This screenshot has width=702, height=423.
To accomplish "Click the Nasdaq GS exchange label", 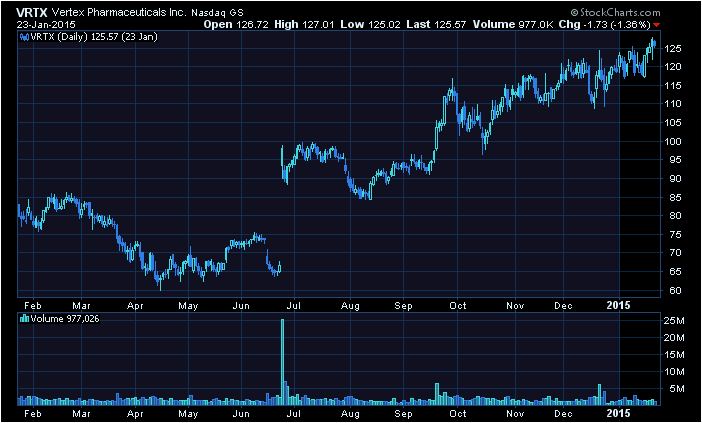I will pos(217,13).
